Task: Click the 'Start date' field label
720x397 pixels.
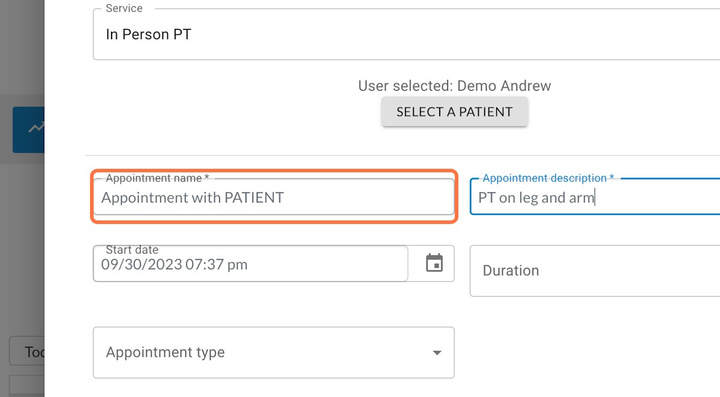Action: click(x=132, y=250)
